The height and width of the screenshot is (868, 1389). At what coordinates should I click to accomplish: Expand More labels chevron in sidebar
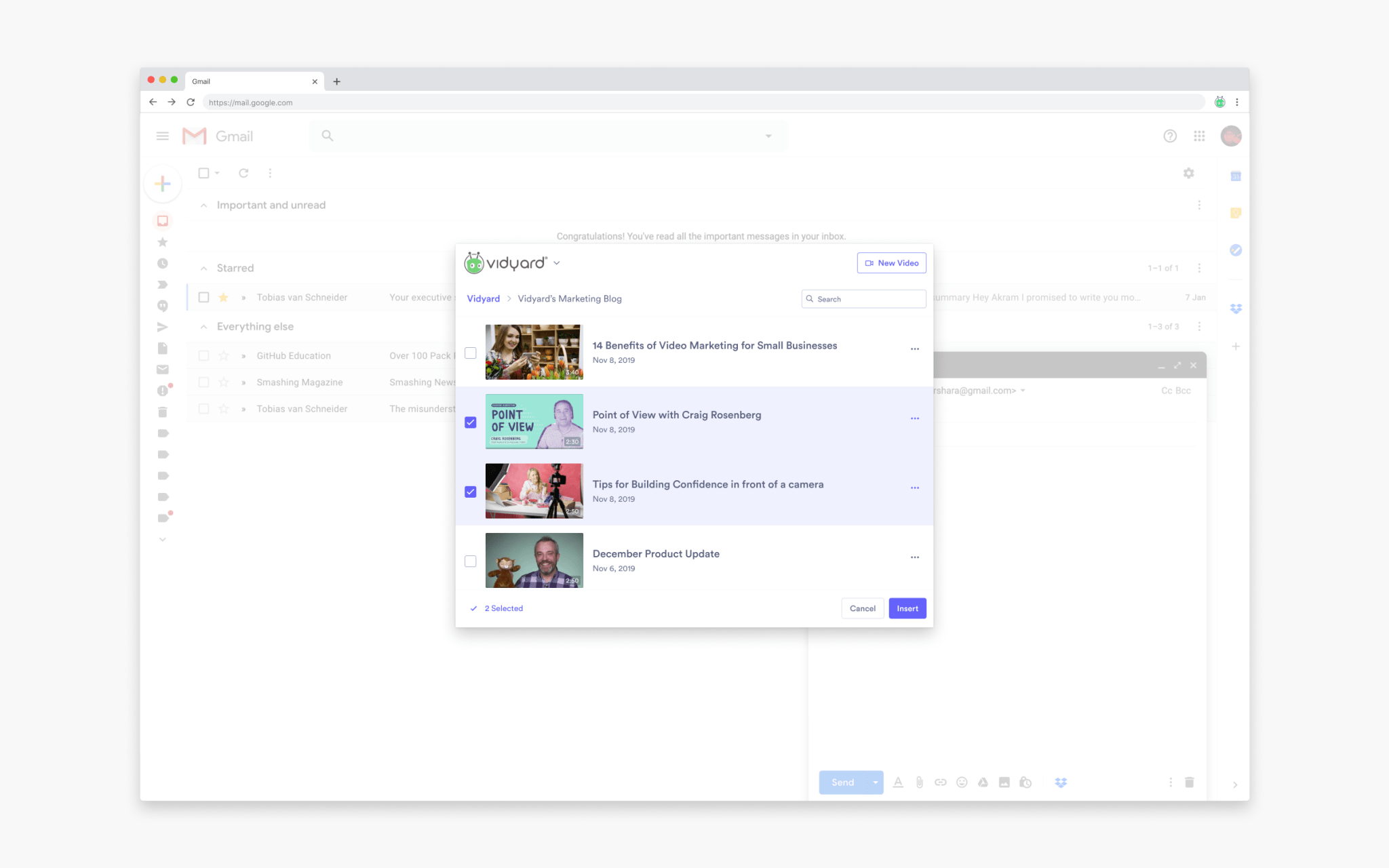coord(163,540)
